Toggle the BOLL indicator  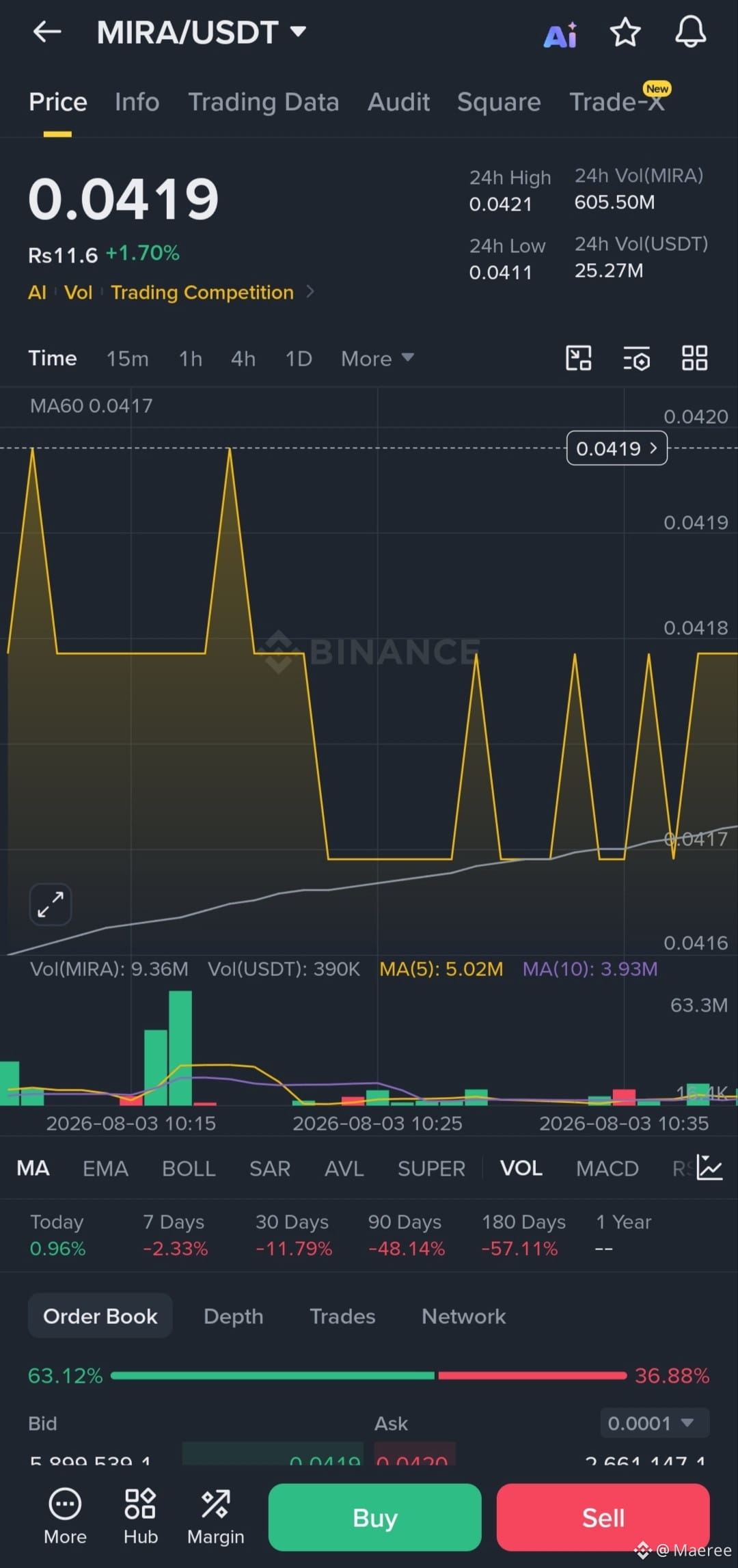189,1168
